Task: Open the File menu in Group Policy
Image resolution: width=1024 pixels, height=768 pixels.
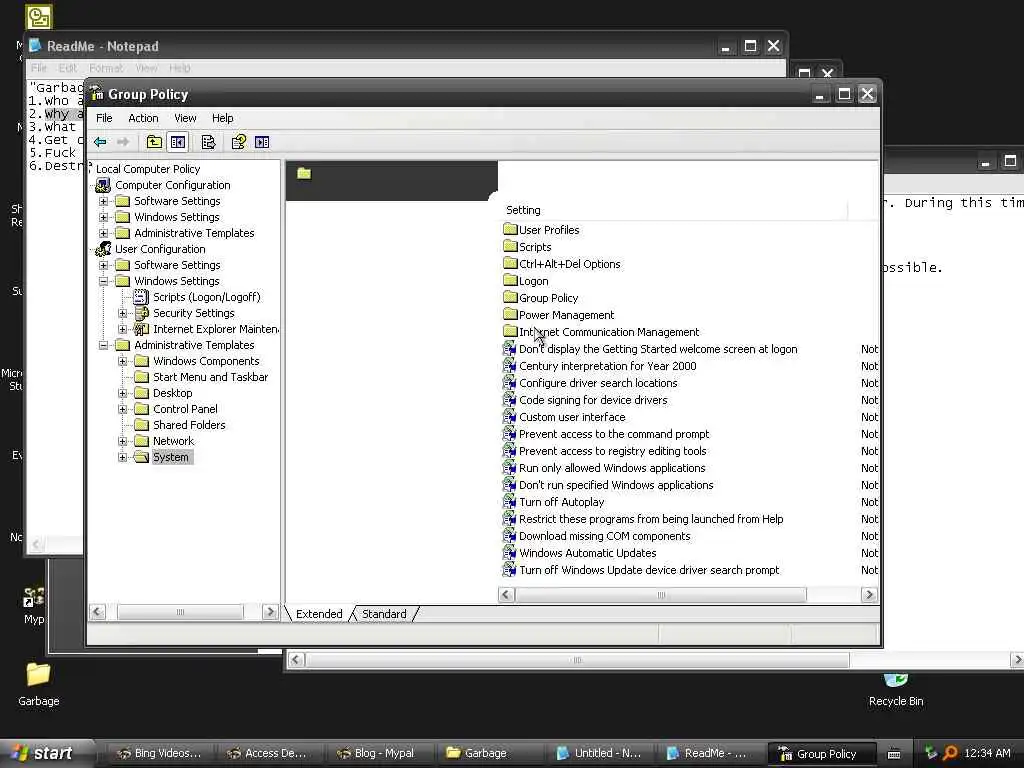Action: click(x=104, y=118)
